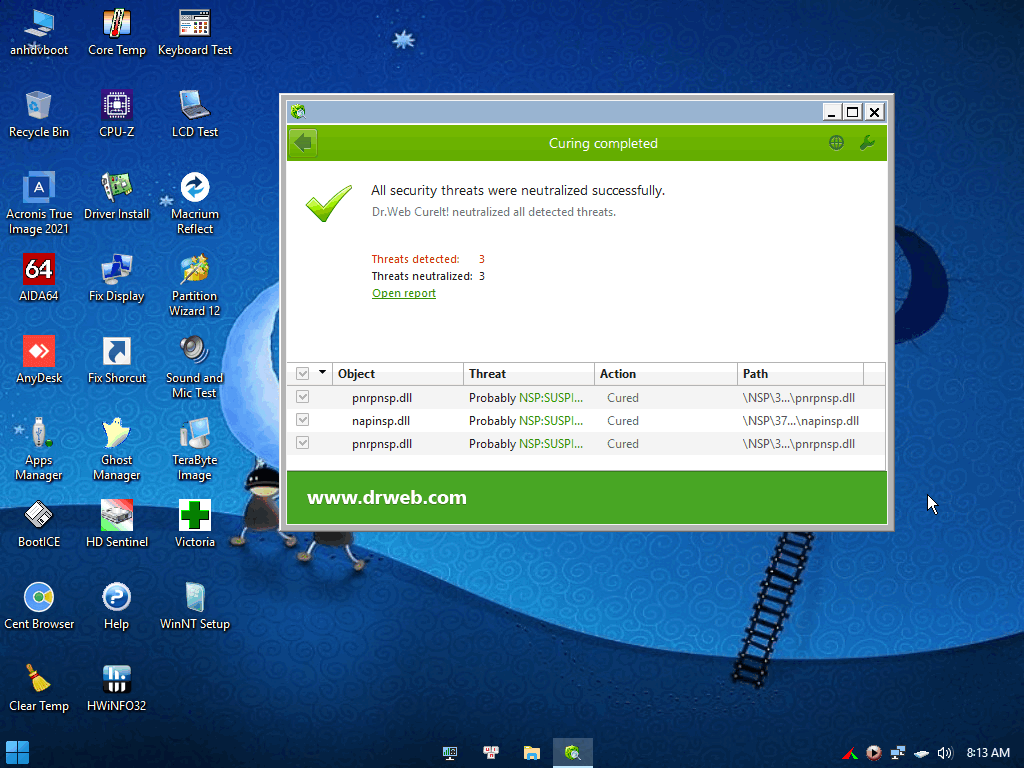Toggle checkbox for first pnrpnsp.dll row

tap(302, 397)
